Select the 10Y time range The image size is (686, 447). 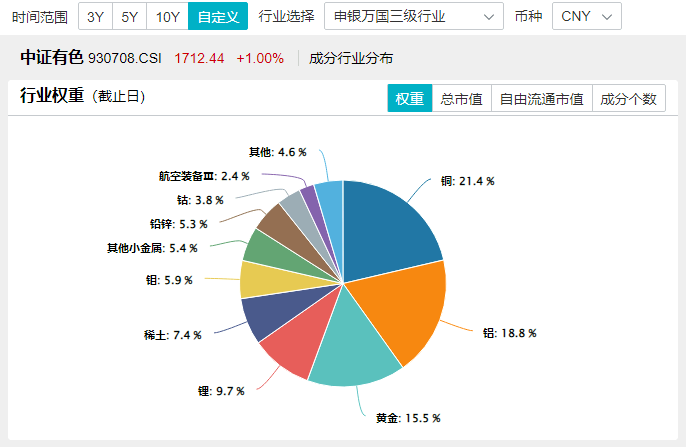tap(167, 16)
